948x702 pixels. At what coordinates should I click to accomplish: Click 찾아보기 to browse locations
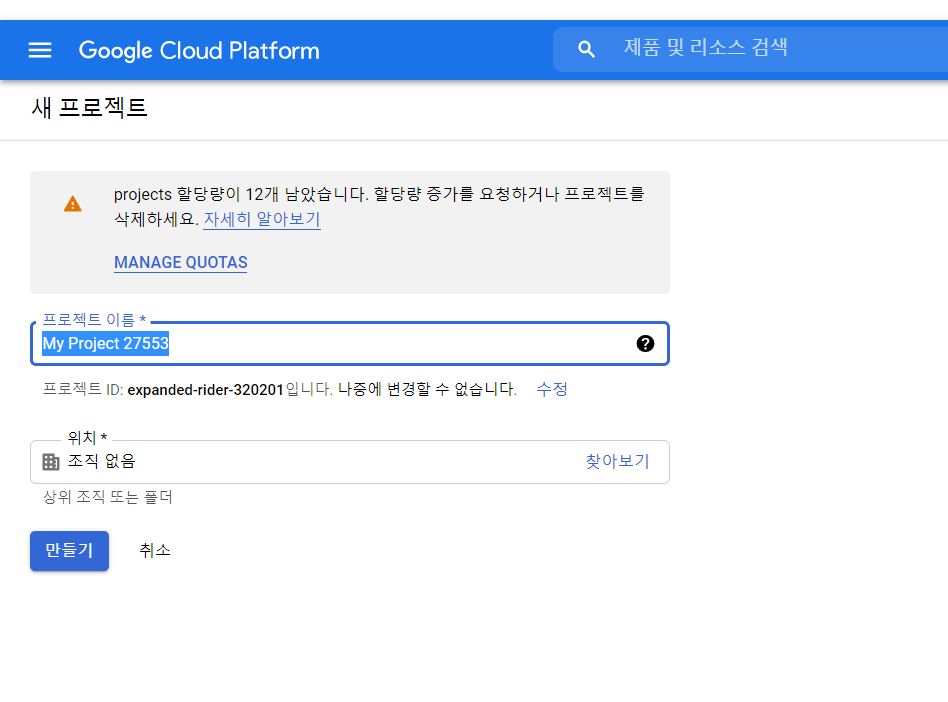click(617, 461)
